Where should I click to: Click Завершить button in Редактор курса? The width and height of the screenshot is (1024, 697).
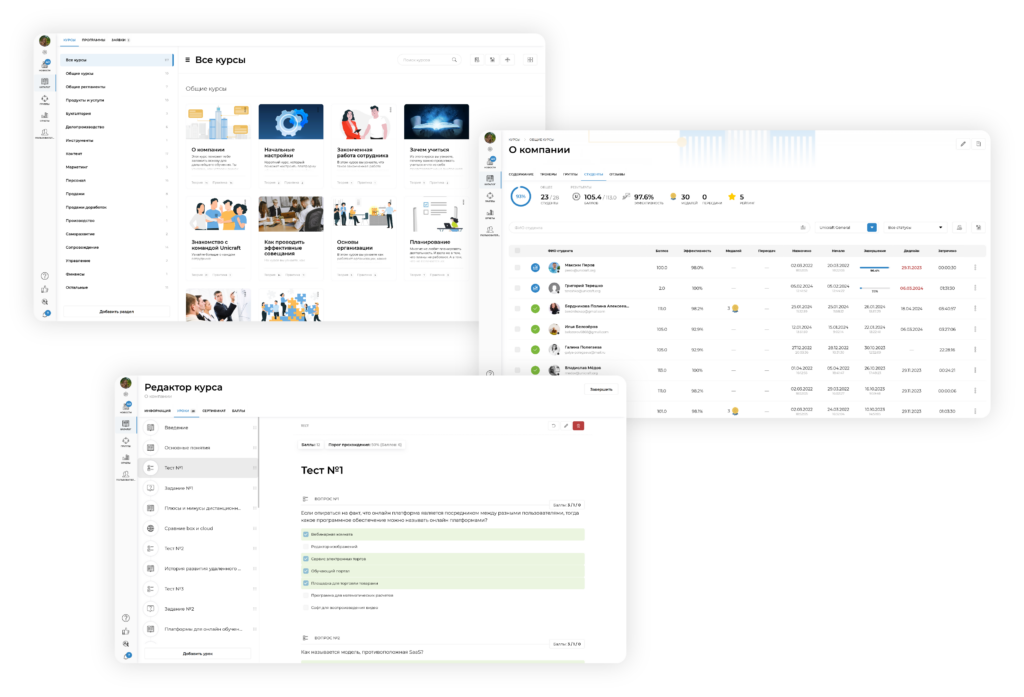pyautogui.click(x=601, y=389)
